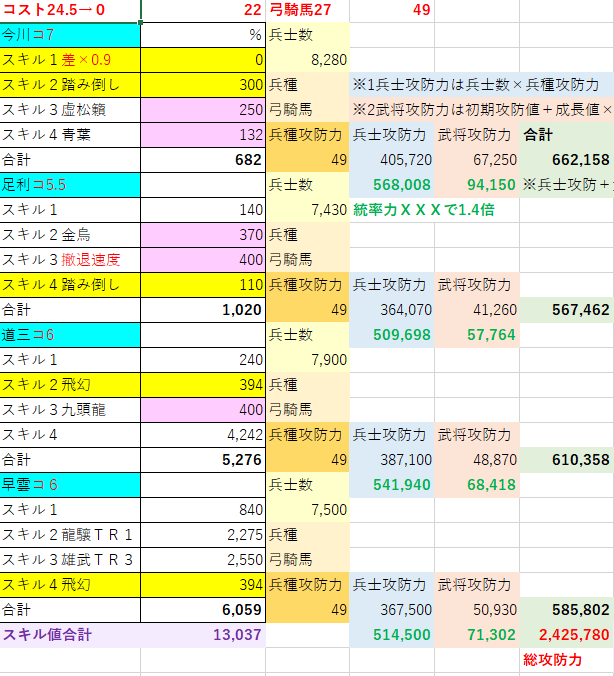Viewport: 614px width, 676px height.
Task: Select the スキル4 value 4,242 cell
Action: (203, 435)
